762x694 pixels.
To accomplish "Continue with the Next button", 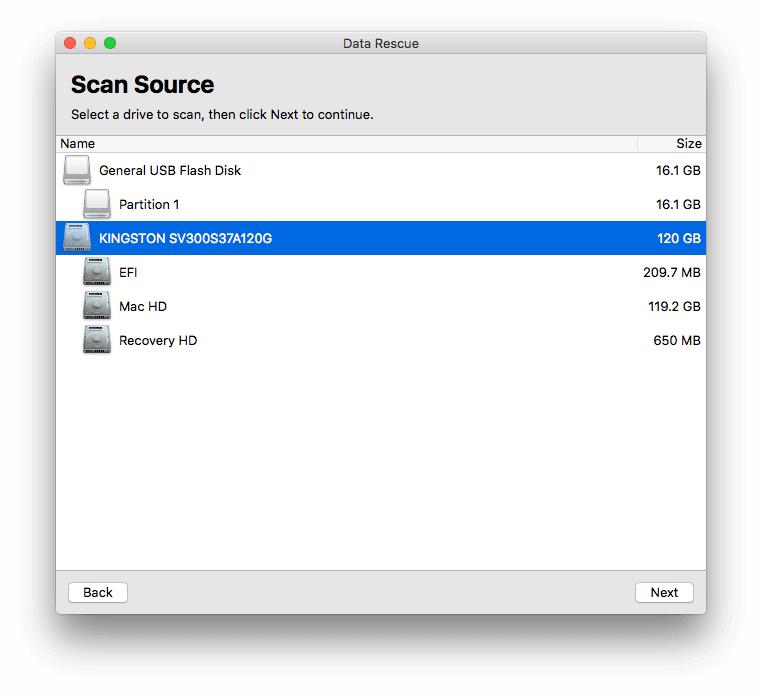I will click(664, 592).
